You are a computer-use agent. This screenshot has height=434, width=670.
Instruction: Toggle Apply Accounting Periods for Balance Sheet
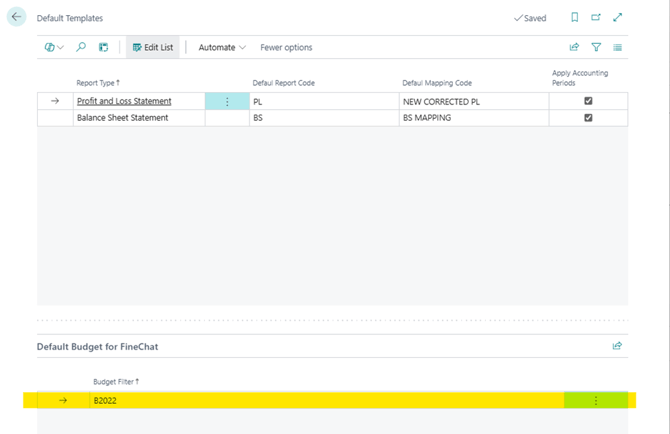[588, 118]
